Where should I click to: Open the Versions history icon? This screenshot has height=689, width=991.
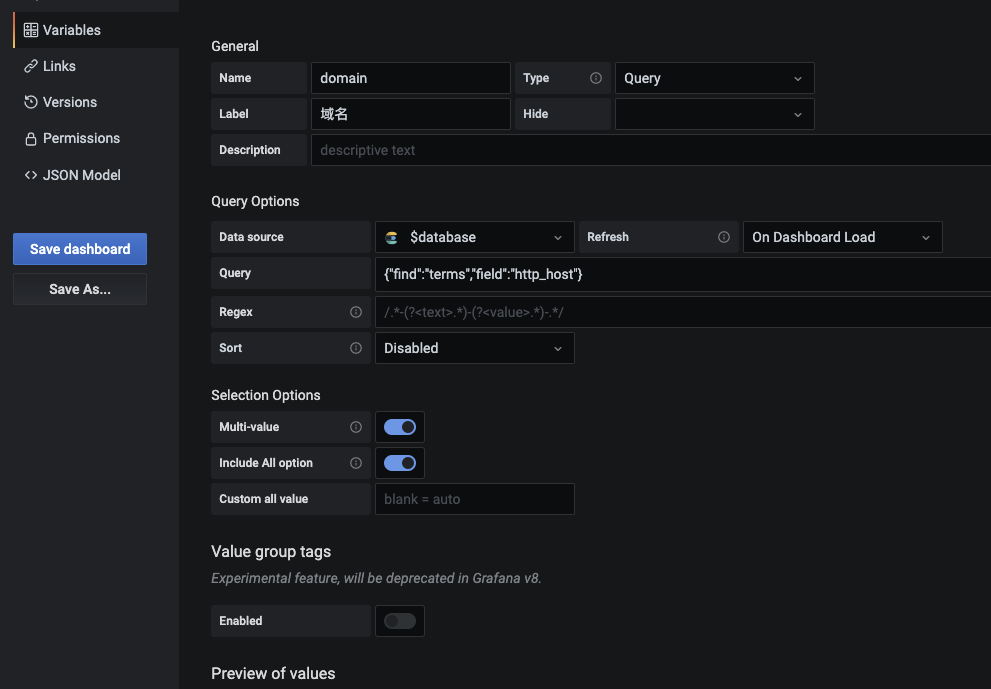[30, 101]
